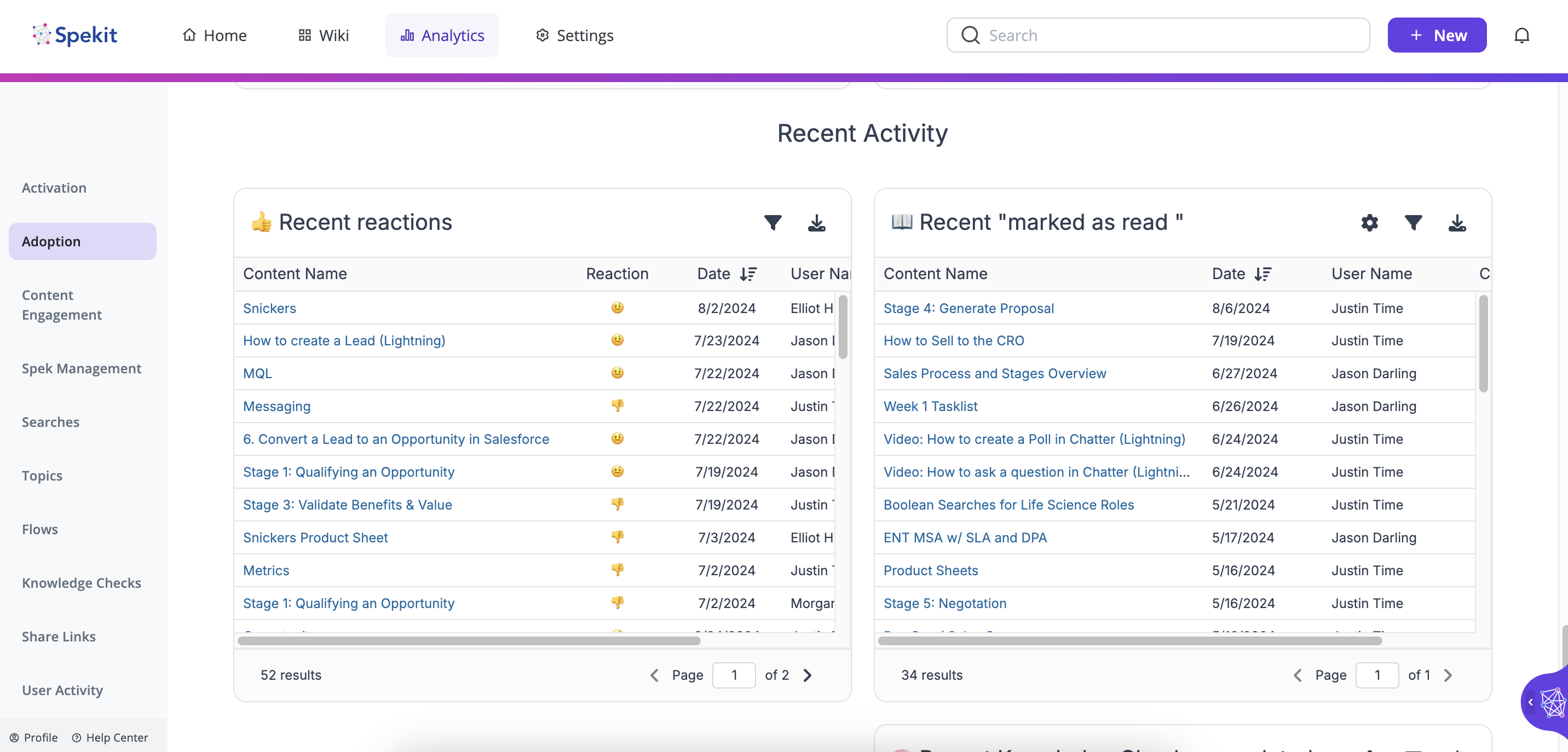Click the neutral face reaction for Snickers row
1568x752 pixels.
tap(617, 308)
